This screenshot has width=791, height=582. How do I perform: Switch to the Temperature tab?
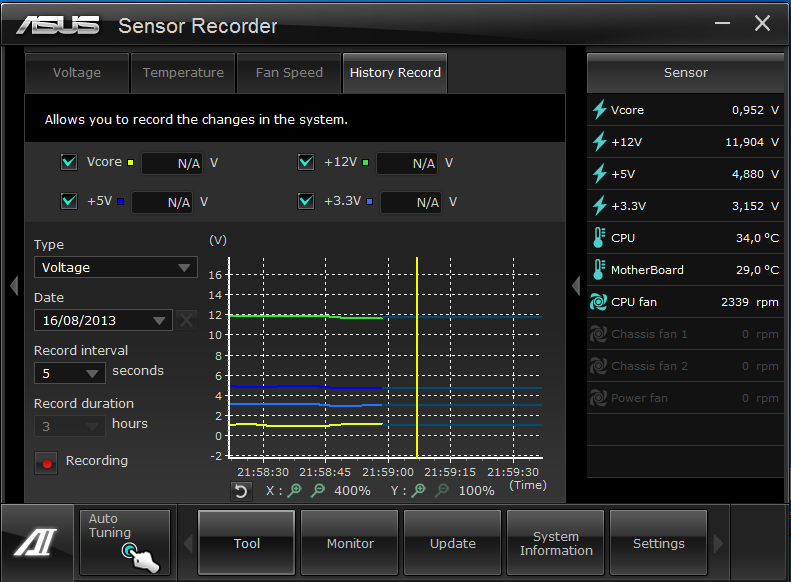coord(183,73)
